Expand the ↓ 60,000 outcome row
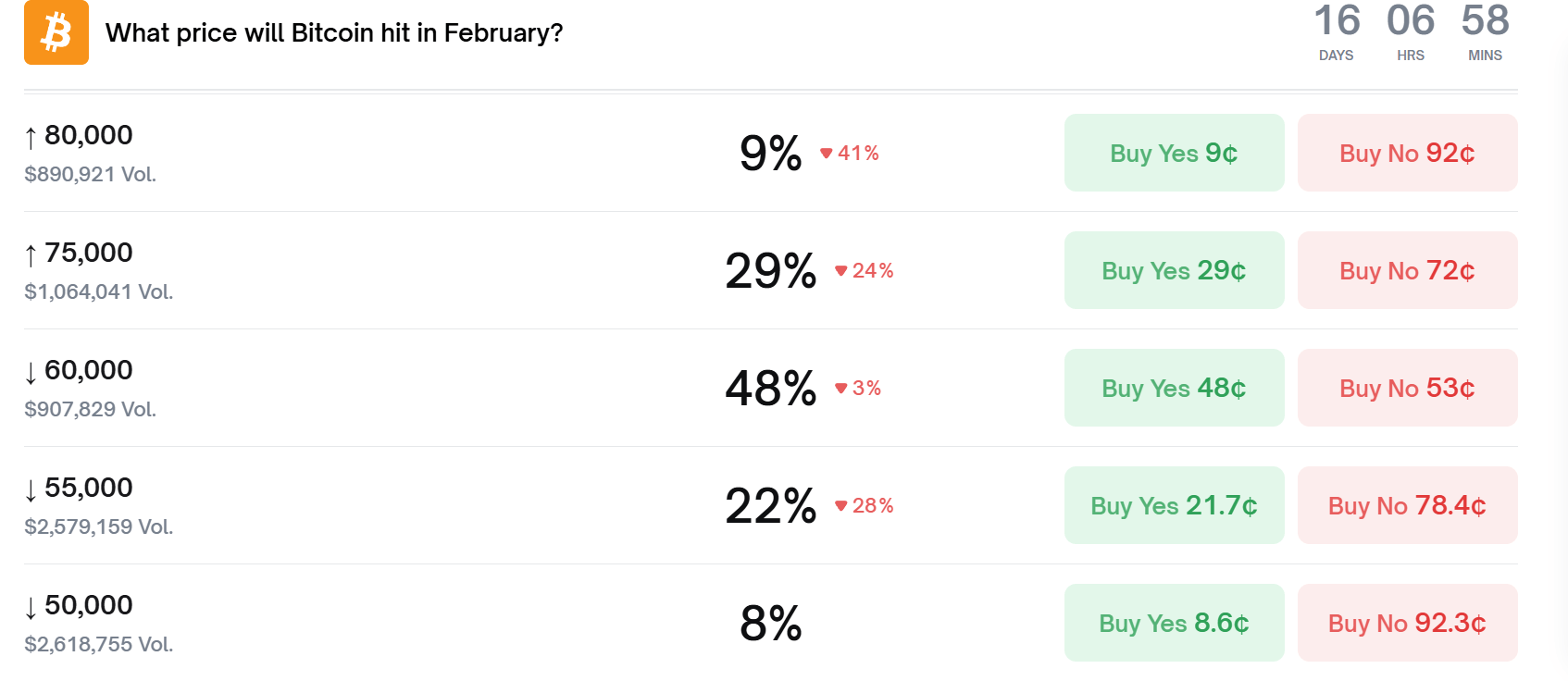Image resolution: width=1568 pixels, height=681 pixels. coord(89,370)
